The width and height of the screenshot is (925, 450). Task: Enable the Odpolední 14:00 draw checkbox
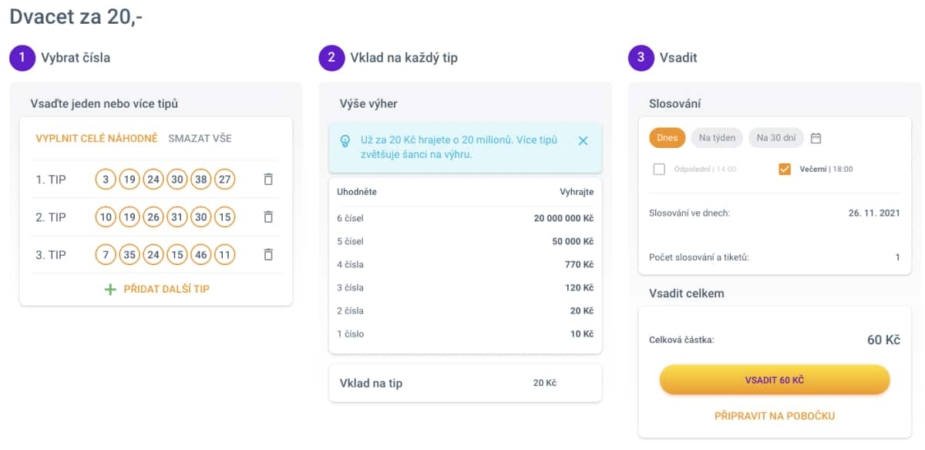pyautogui.click(x=660, y=169)
